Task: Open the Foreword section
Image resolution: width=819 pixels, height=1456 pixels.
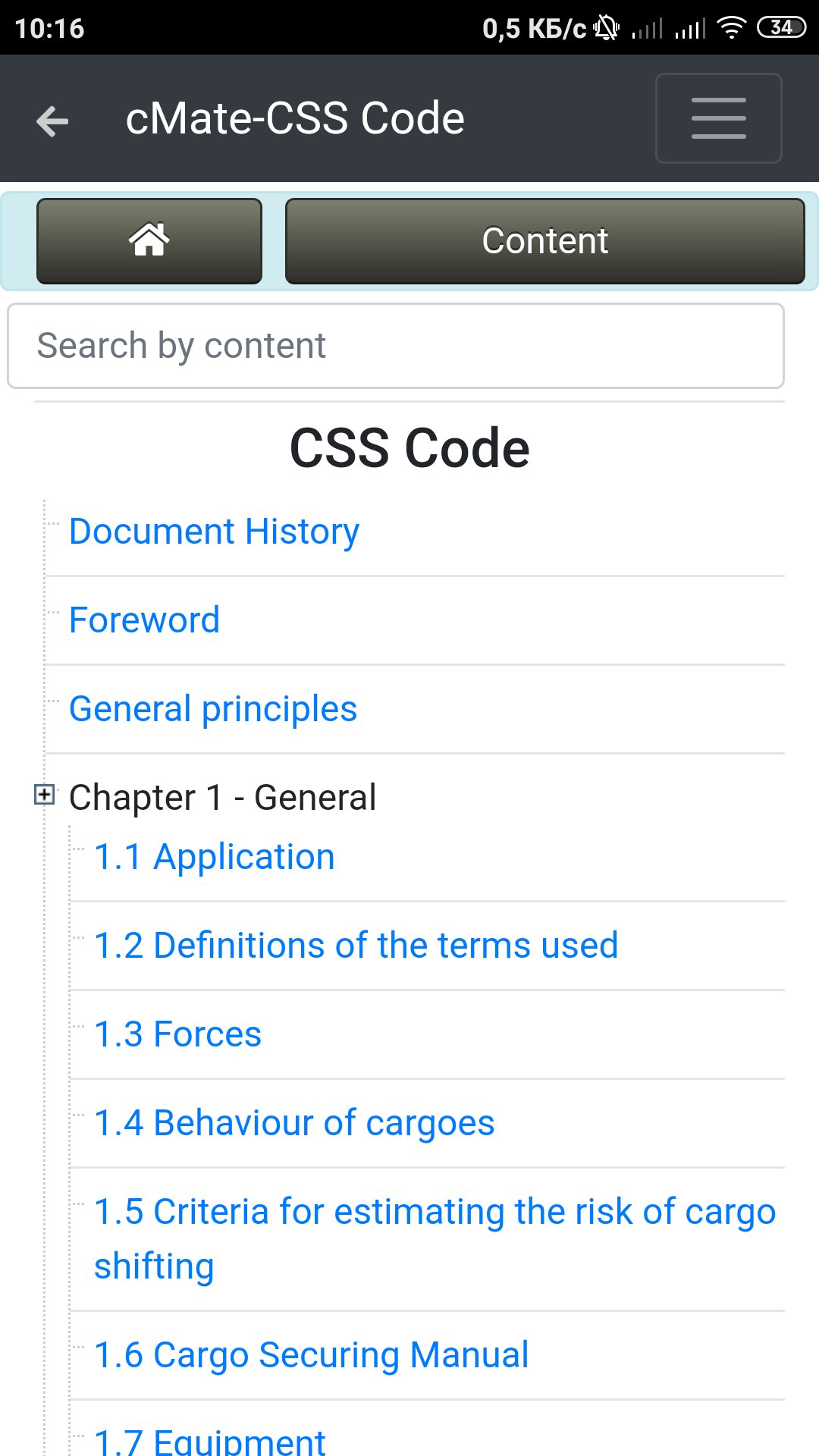Action: coord(144,620)
